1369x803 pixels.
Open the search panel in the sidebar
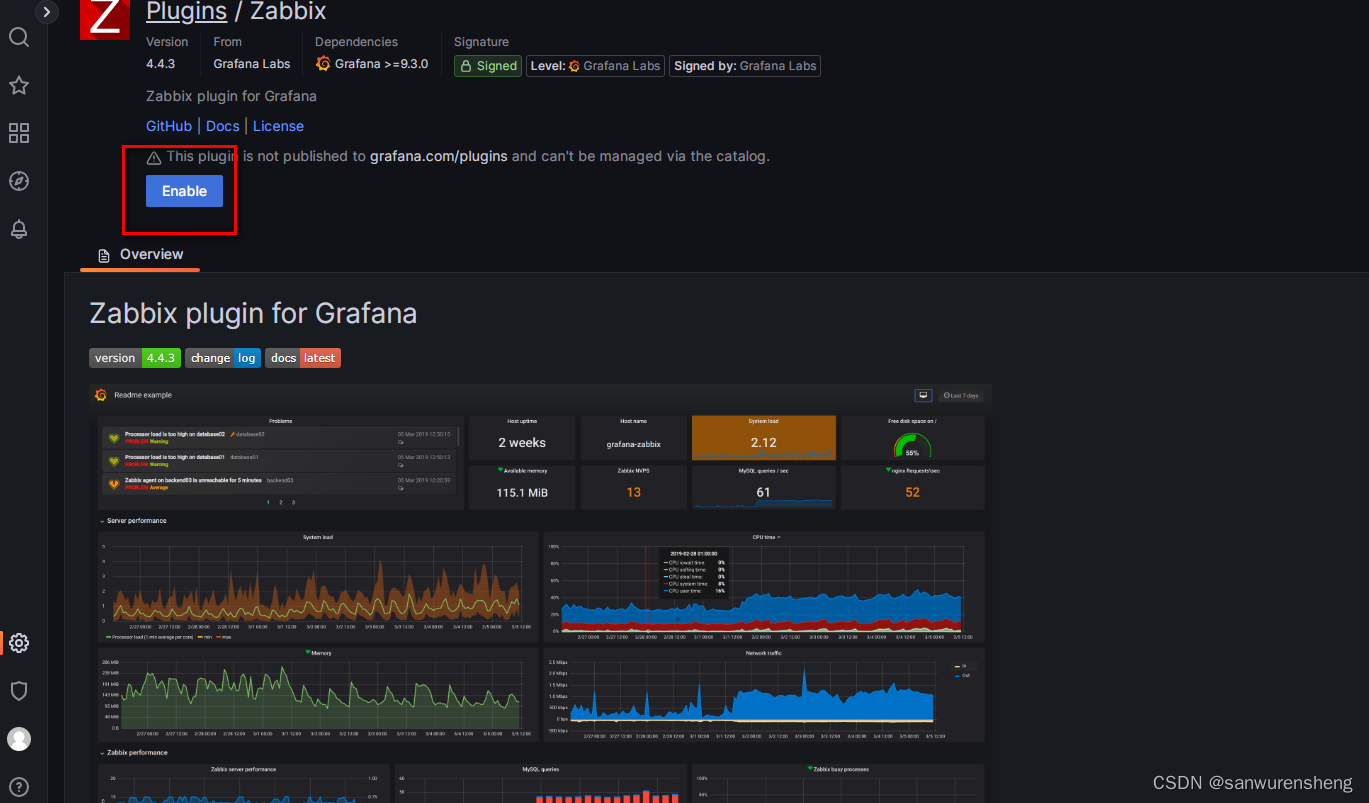(x=18, y=37)
